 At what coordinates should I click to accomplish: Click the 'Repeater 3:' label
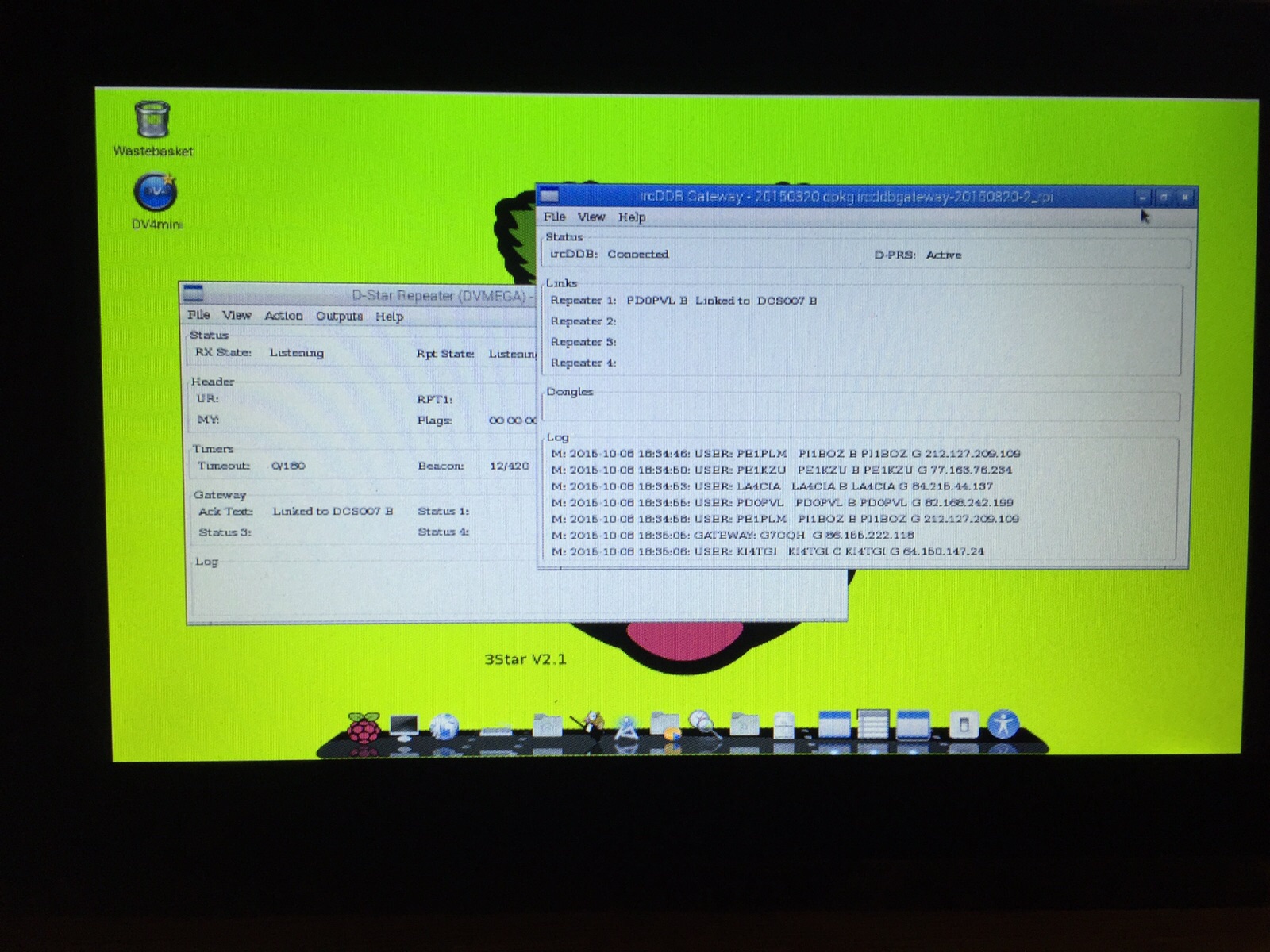click(x=583, y=342)
